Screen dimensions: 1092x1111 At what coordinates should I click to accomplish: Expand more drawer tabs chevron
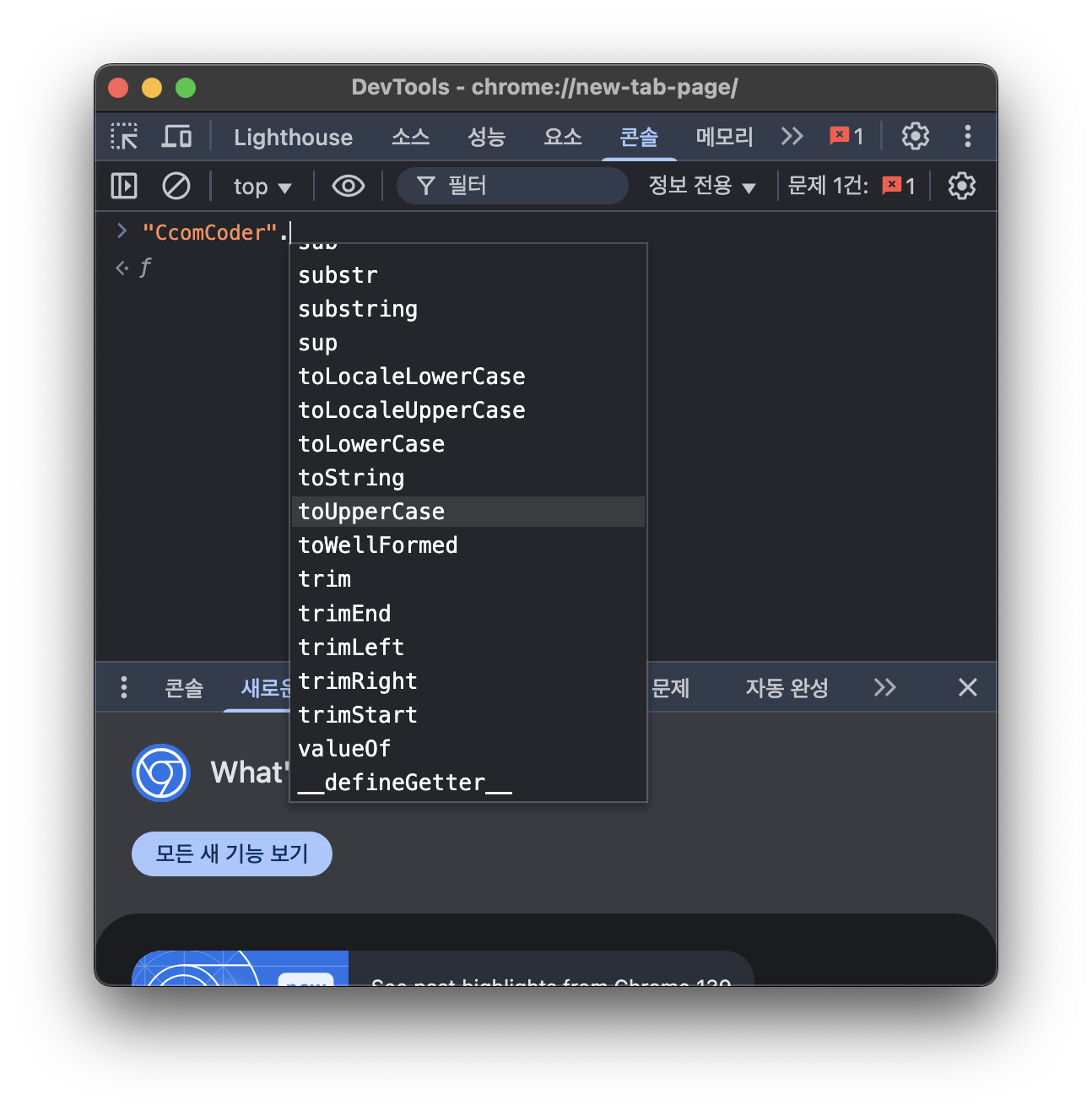[884, 687]
